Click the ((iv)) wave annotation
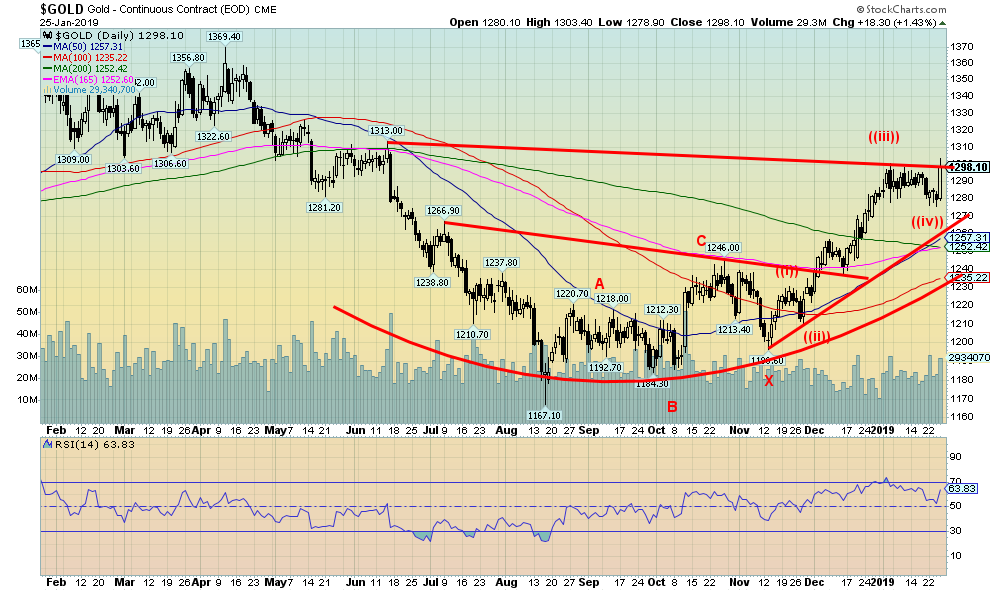 927,221
